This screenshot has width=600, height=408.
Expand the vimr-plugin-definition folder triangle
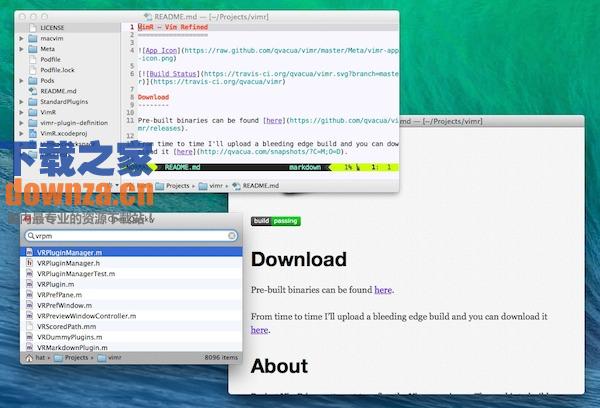[21, 123]
